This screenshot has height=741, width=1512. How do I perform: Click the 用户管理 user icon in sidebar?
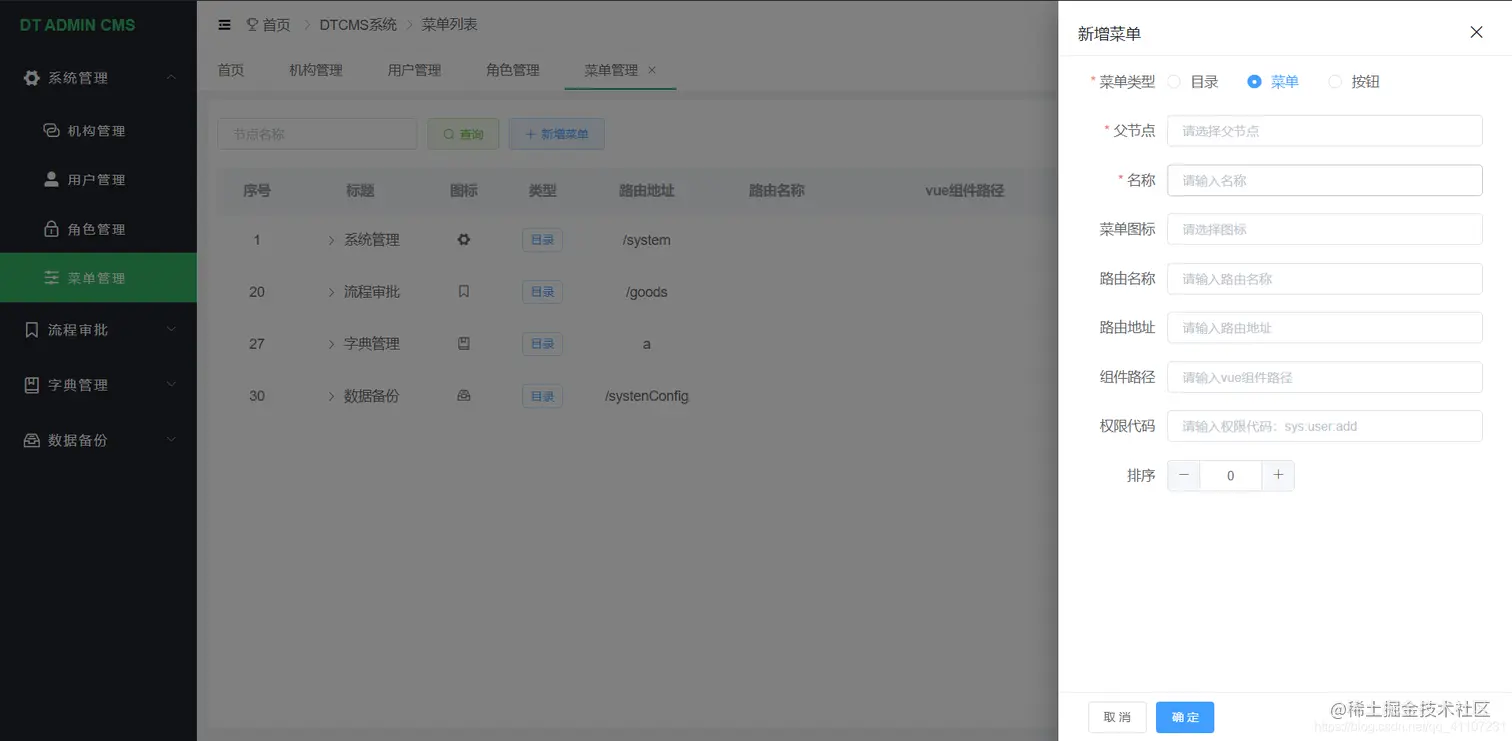pyautogui.click(x=52, y=179)
